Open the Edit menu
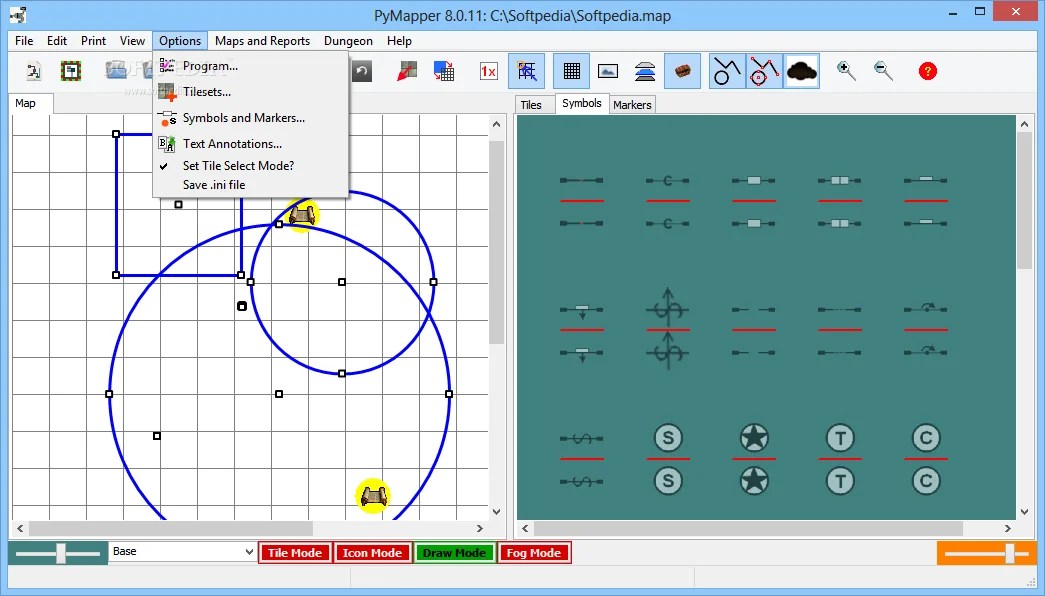This screenshot has width=1045, height=596. (x=57, y=41)
